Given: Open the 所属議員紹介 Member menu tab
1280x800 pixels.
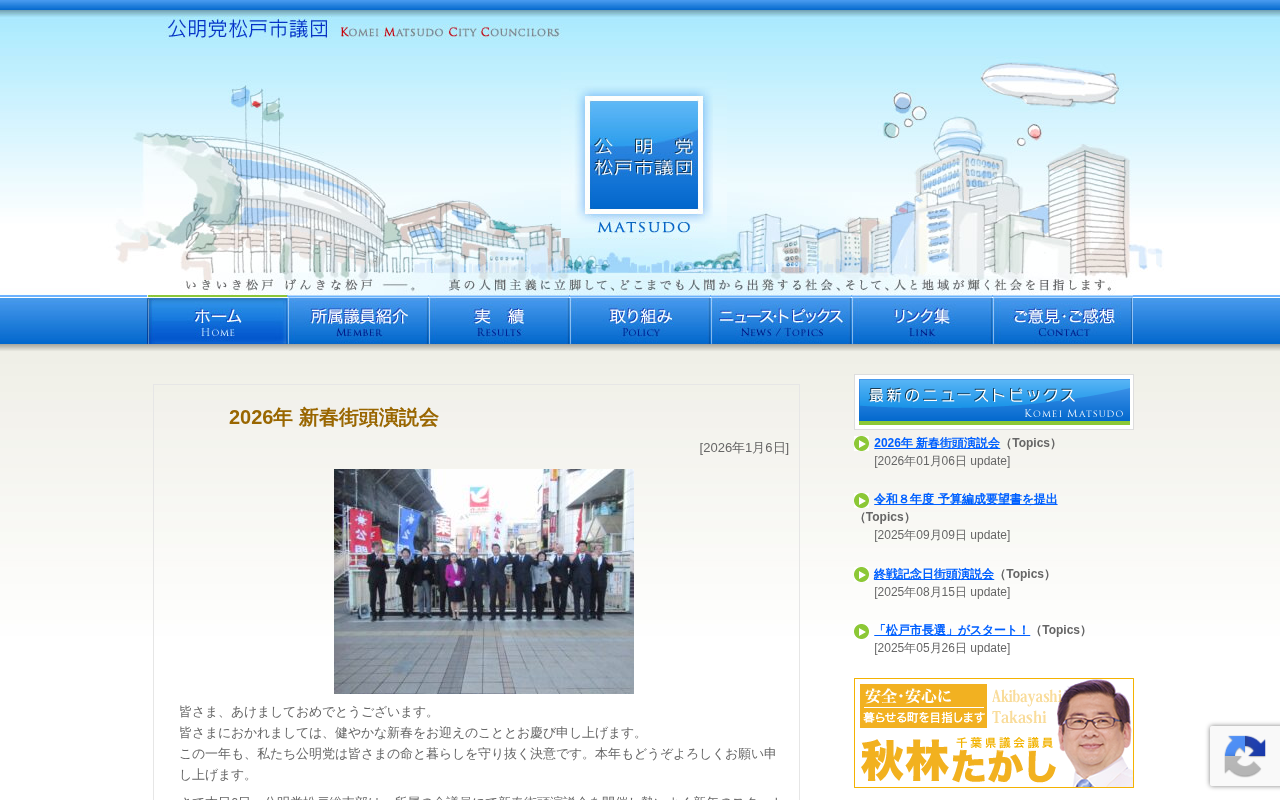Looking at the screenshot, I should (359, 320).
